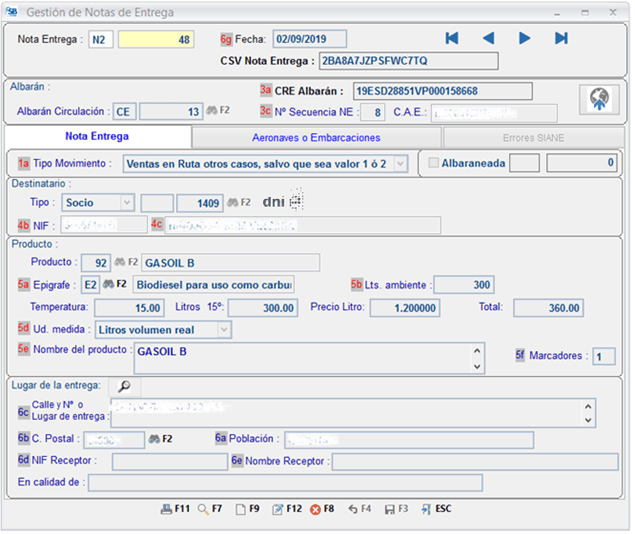Switch to Aeronaves o Embarcaciones tab
Screen dimensions: 635x534
[x=316, y=137]
